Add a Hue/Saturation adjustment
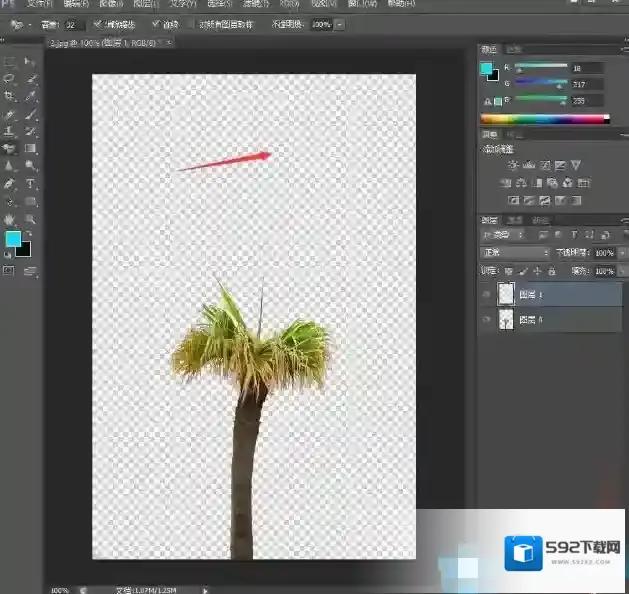629x594 pixels. (x=505, y=183)
